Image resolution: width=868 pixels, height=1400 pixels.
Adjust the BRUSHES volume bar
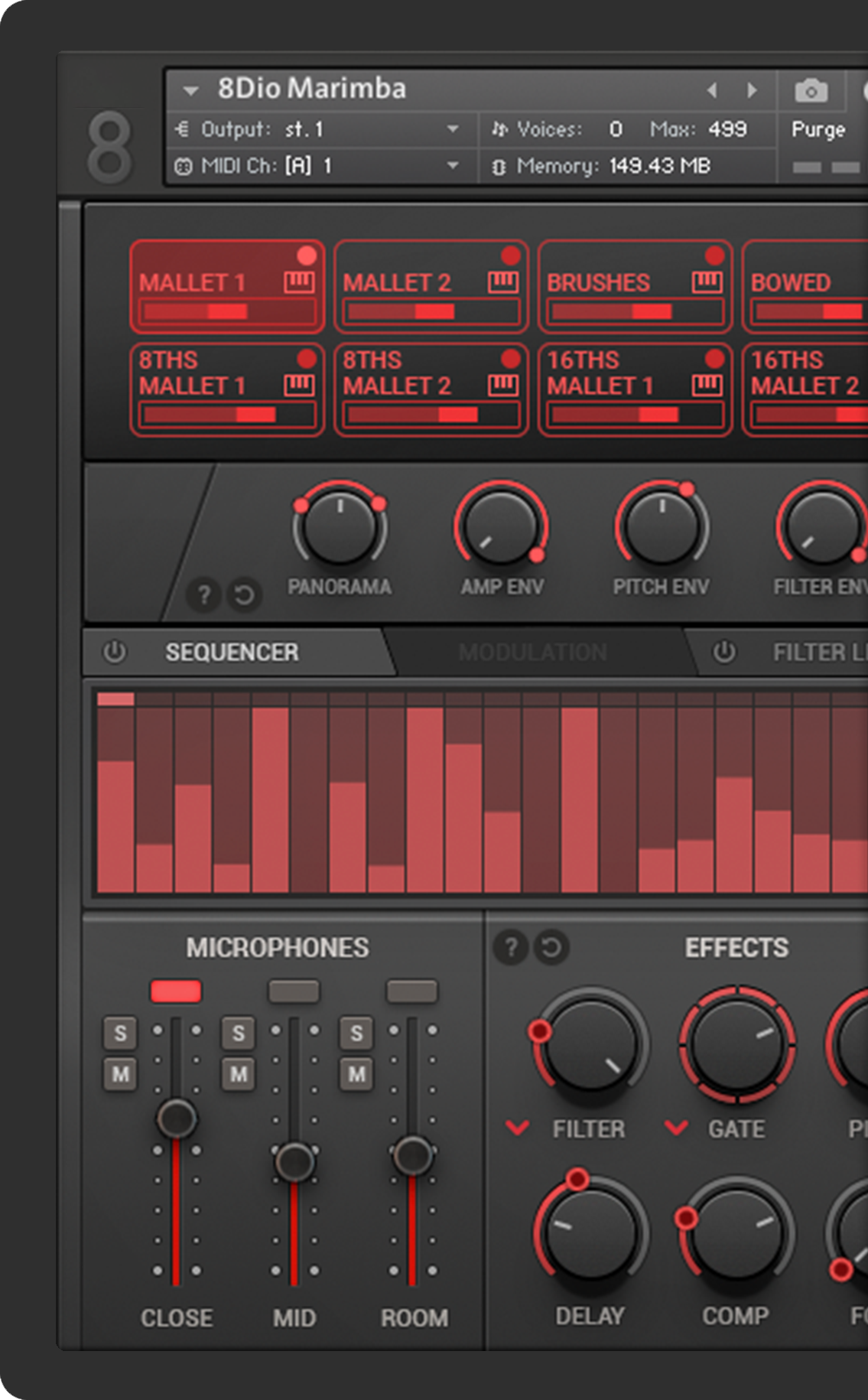coord(636,311)
